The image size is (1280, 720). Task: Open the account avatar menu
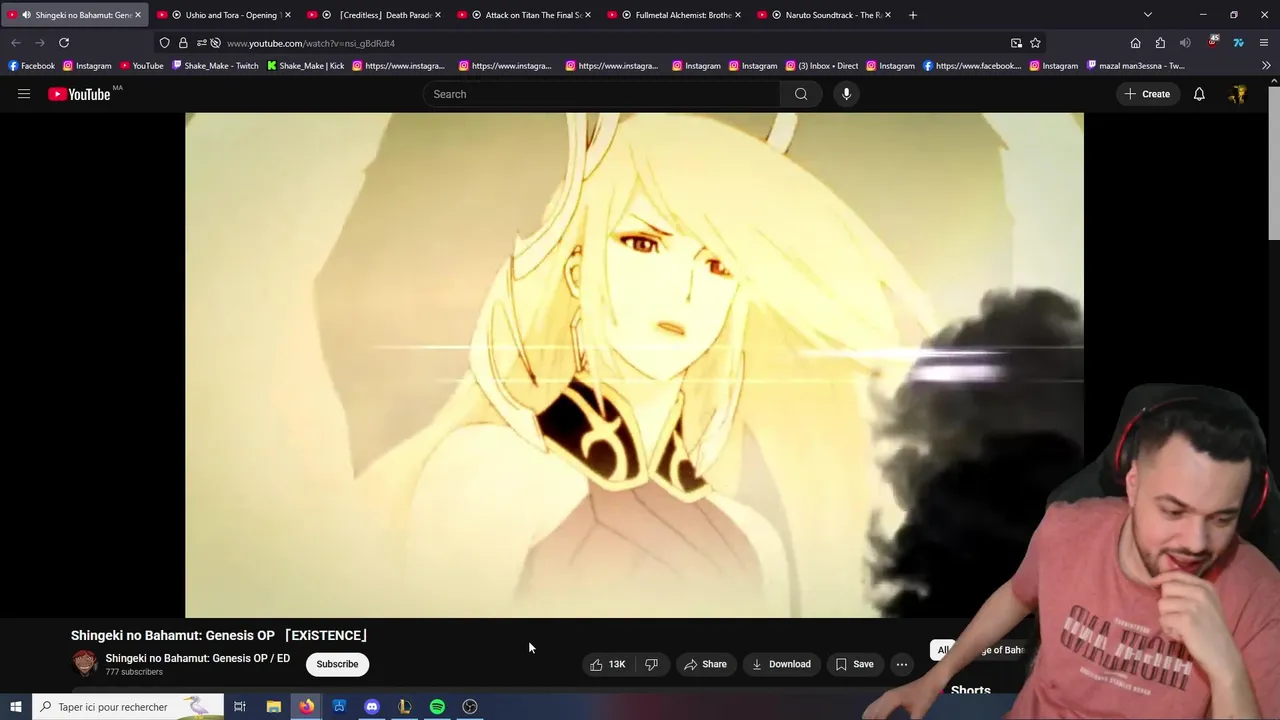(1238, 94)
